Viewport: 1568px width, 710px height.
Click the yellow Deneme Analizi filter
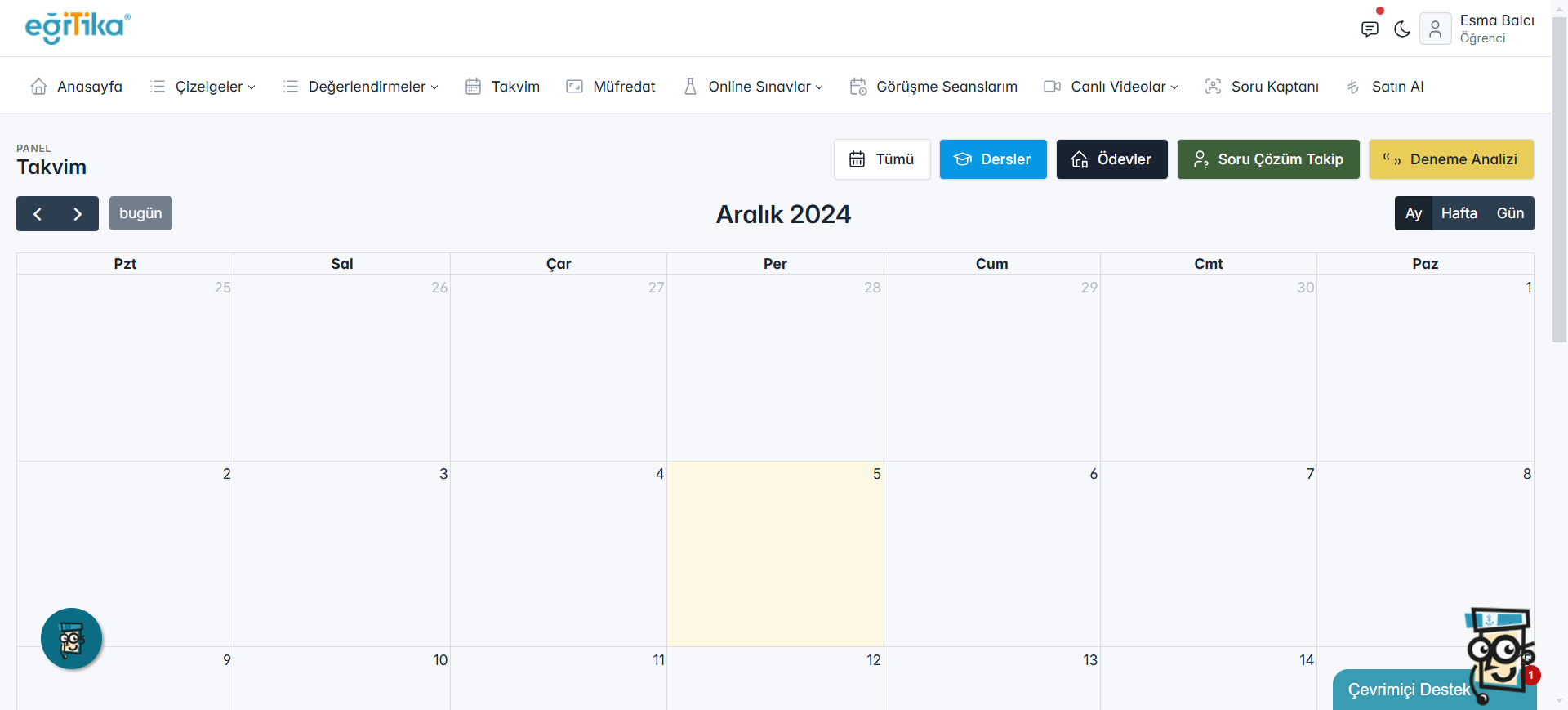coord(1451,159)
